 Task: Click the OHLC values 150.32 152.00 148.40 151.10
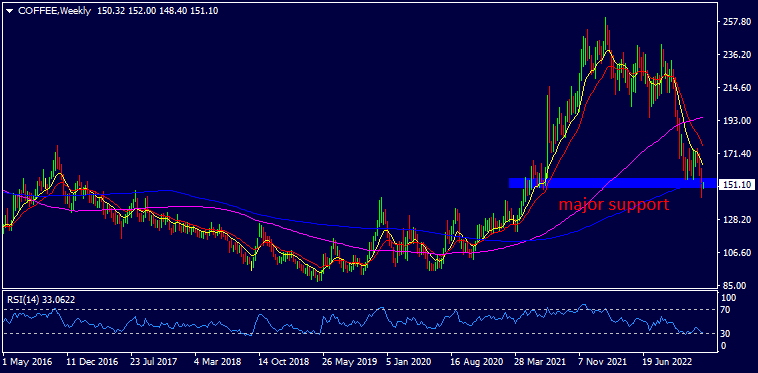(157, 11)
